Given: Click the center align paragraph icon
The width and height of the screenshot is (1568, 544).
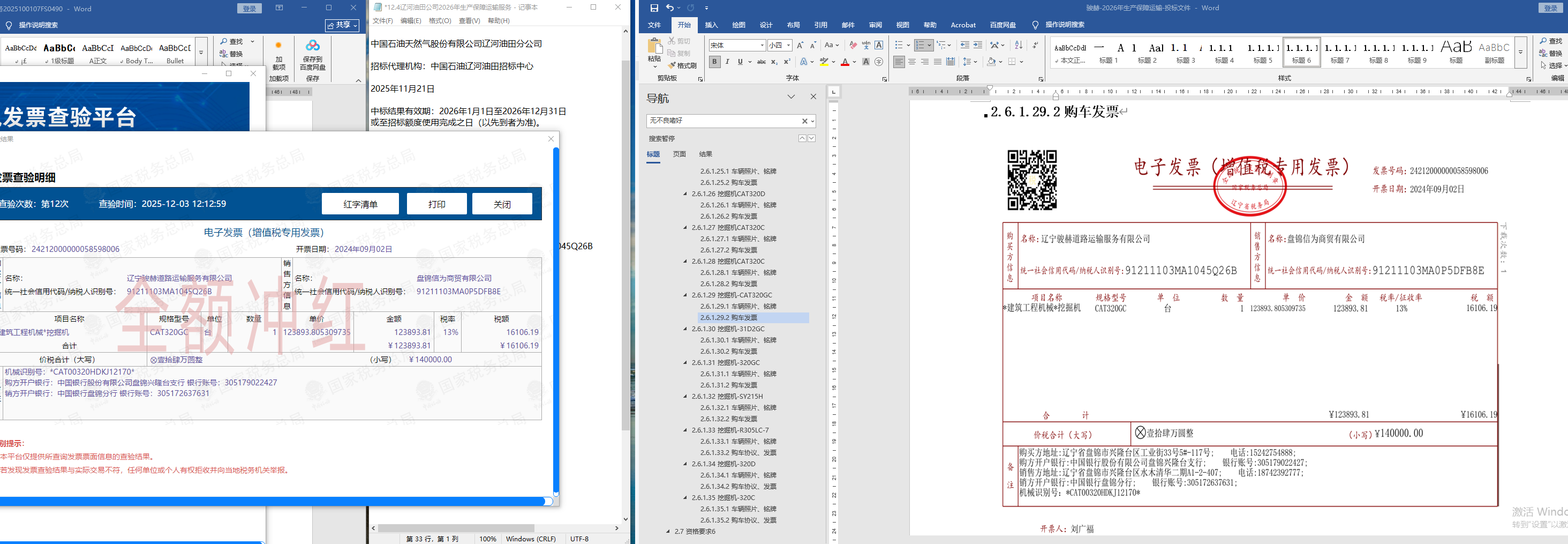Looking at the screenshot, I should point(912,62).
